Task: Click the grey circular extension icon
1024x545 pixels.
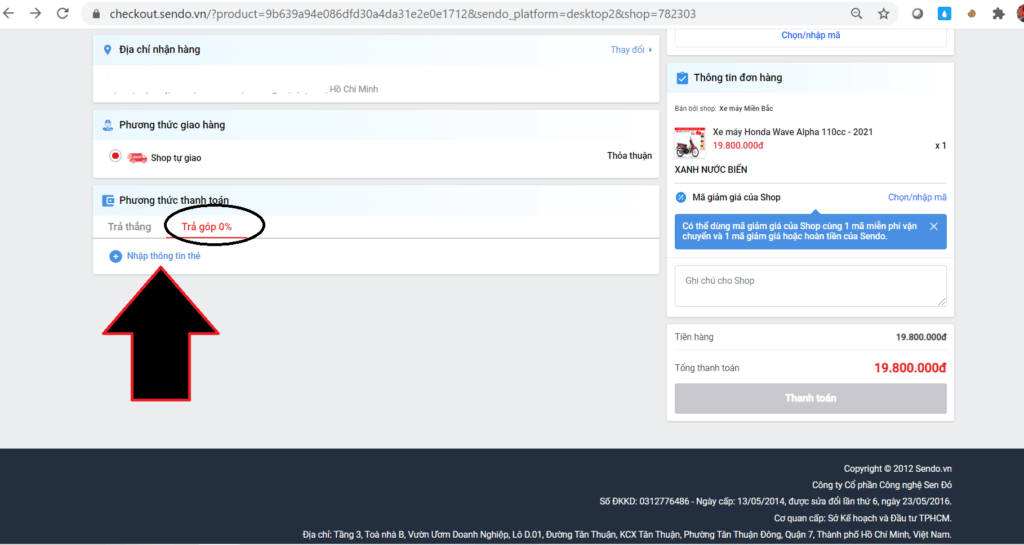Action: pyautogui.click(x=918, y=14)
